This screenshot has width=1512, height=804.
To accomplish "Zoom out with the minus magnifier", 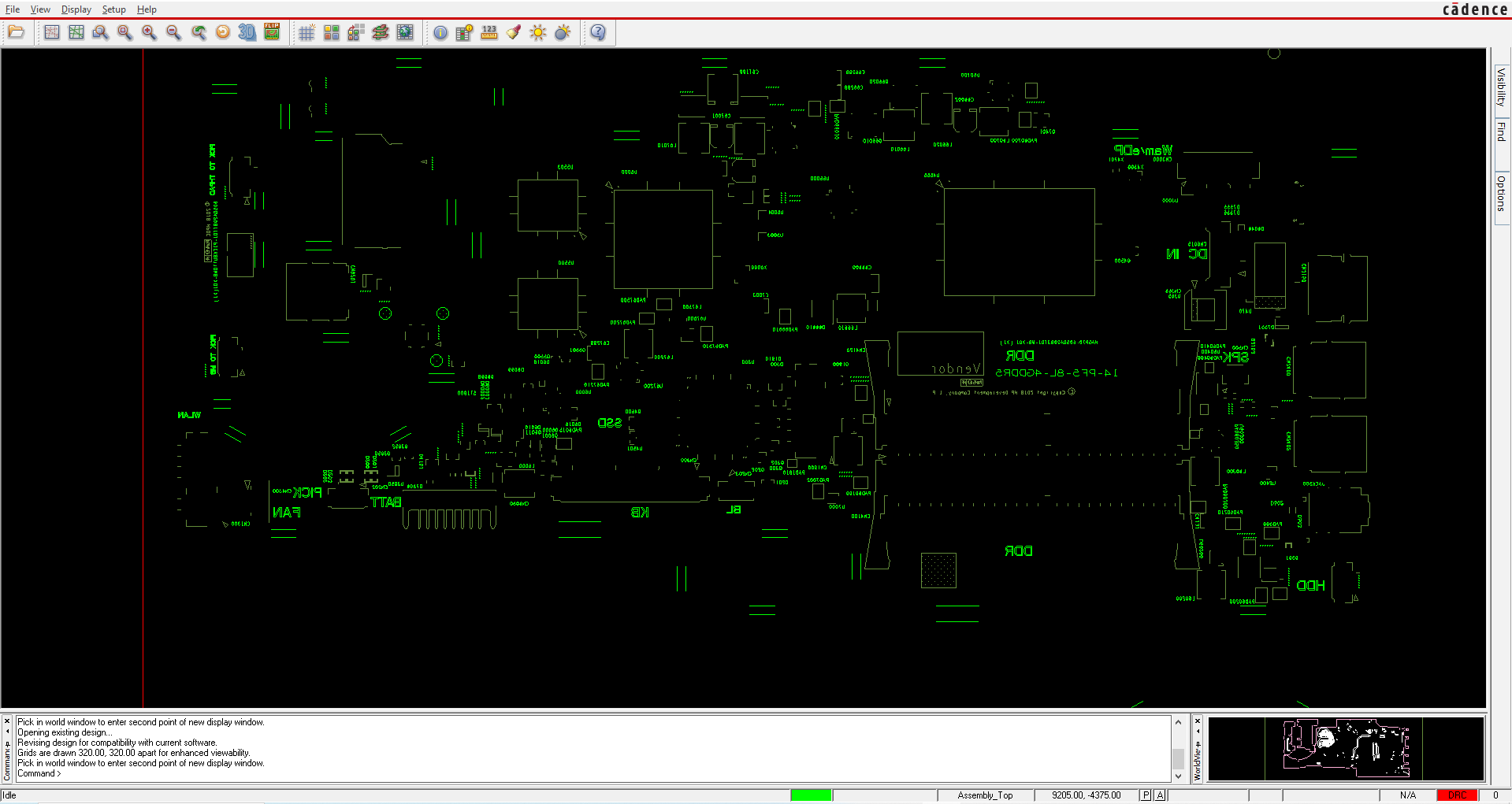I will 173,32.
